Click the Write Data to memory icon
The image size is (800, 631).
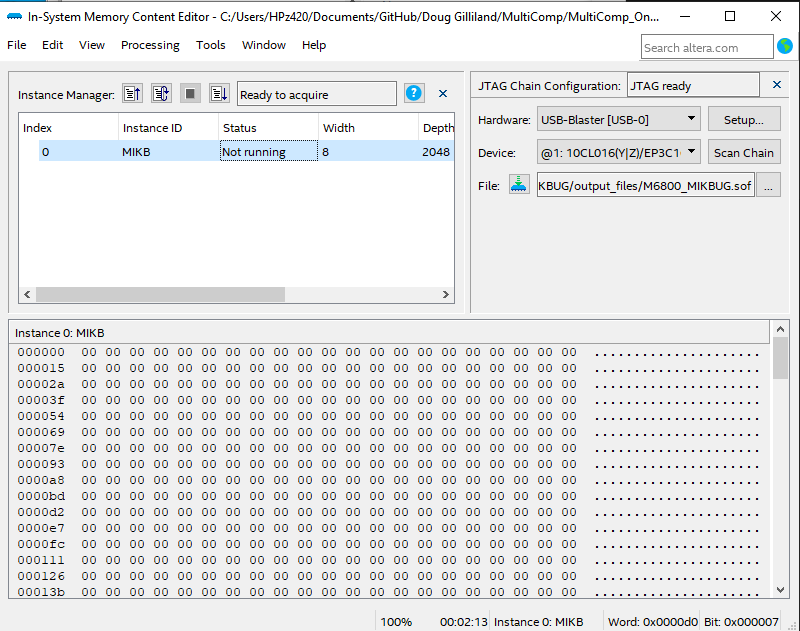pos(219,94)
